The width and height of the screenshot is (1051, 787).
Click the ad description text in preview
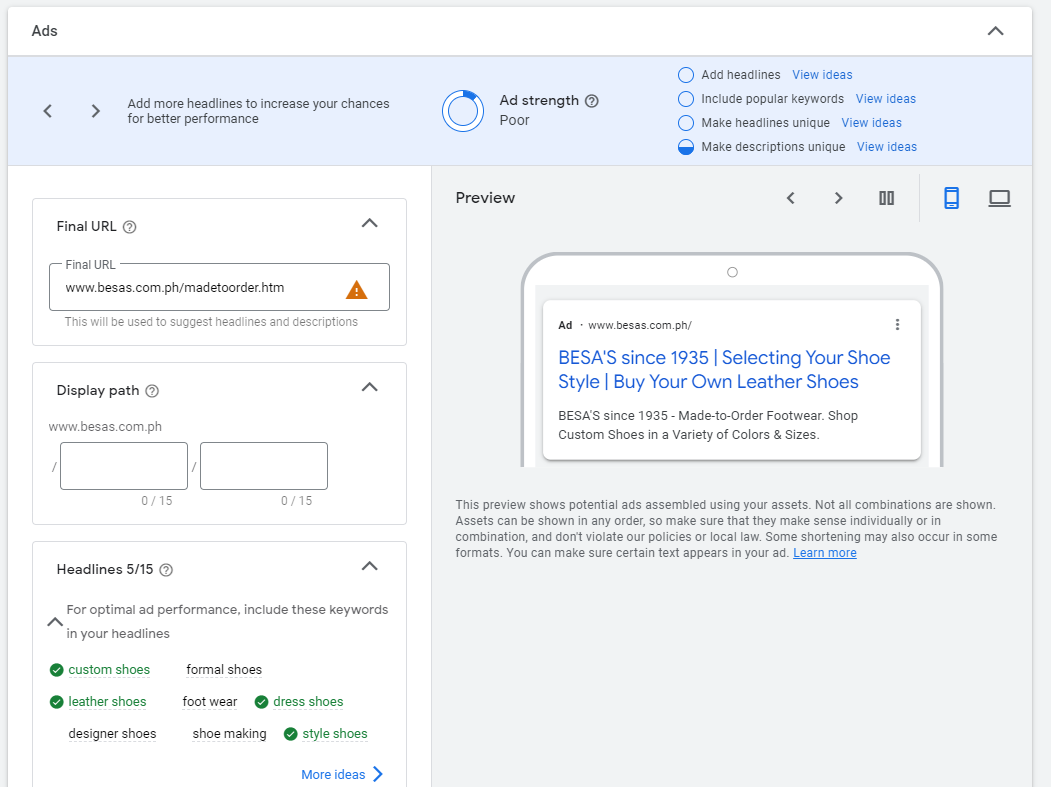pos(708,425)
